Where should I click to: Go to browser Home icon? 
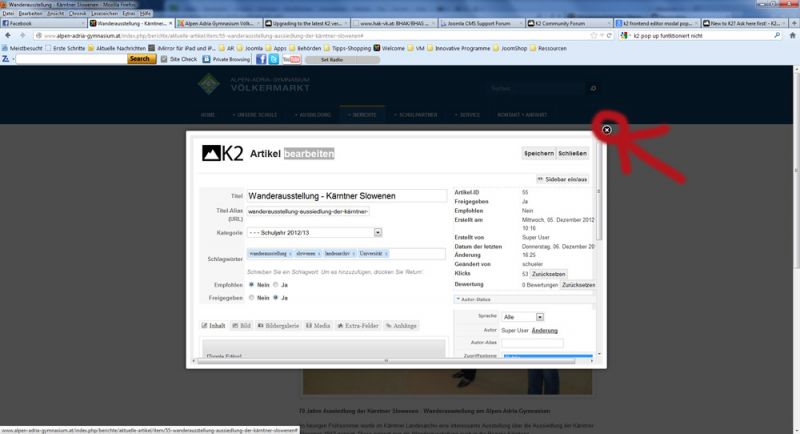792,36
